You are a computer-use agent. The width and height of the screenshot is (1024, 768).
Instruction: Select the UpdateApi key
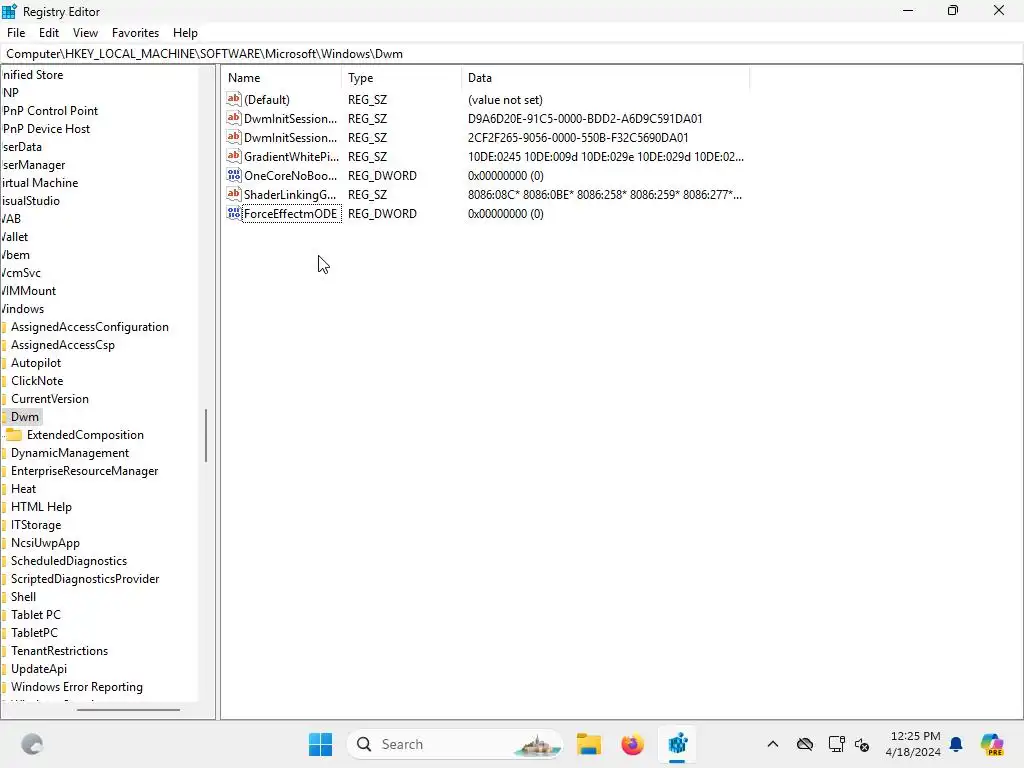tap(39, 669)
